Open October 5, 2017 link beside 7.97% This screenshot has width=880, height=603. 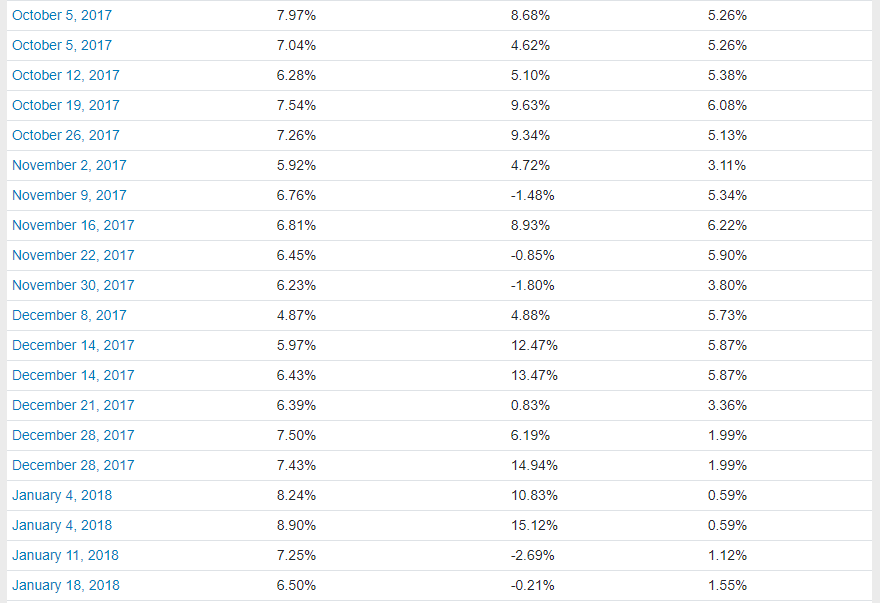click(62, 15)
